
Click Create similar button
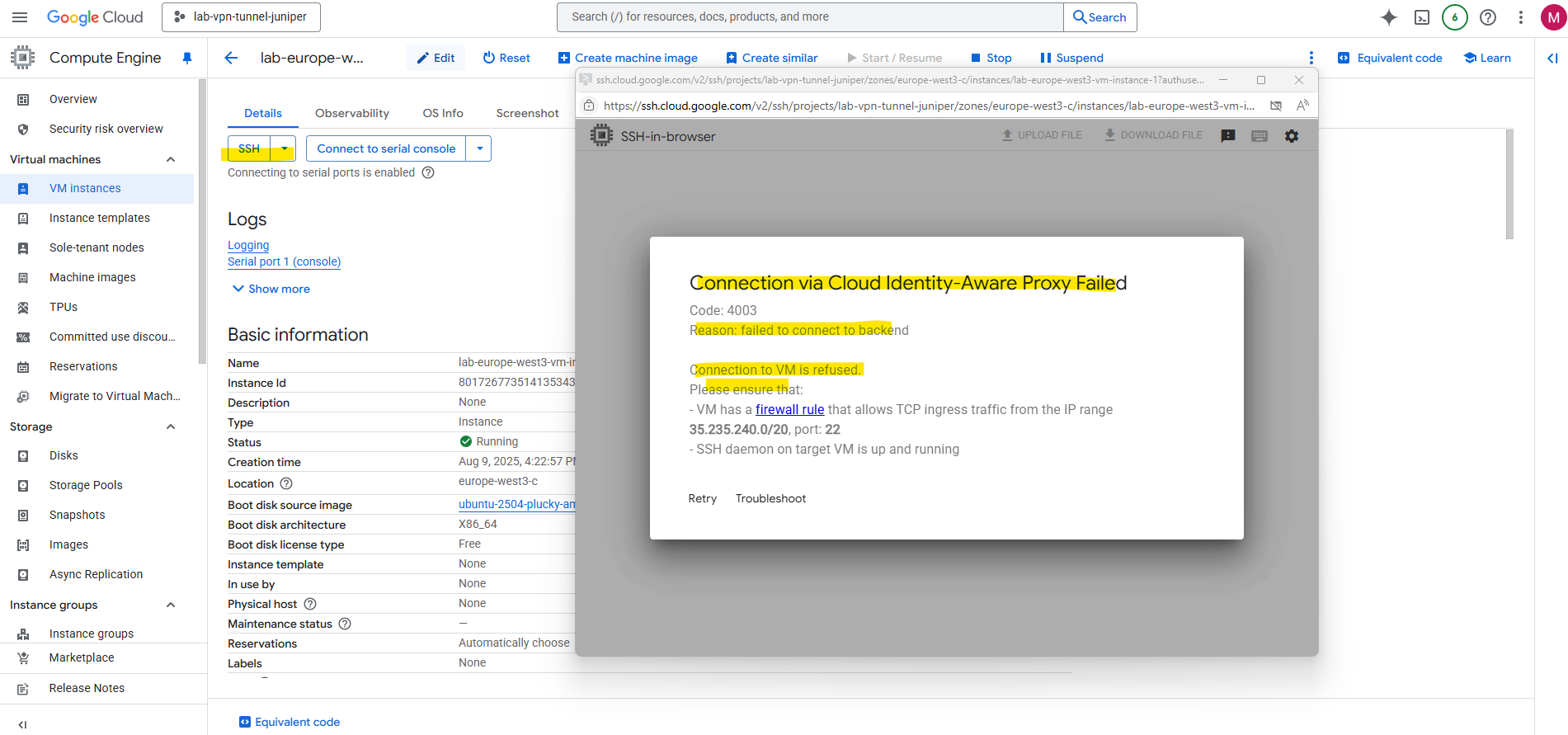pos(772,58)
